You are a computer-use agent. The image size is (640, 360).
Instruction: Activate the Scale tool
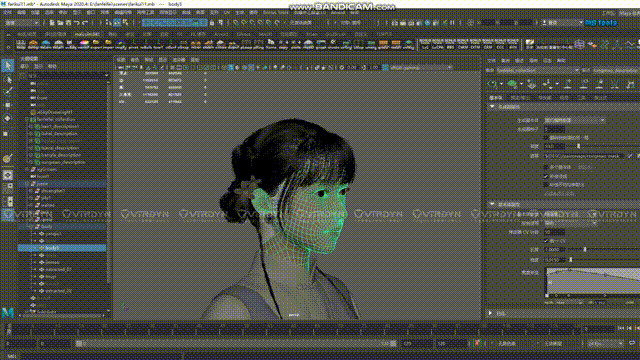pos(8,133)
